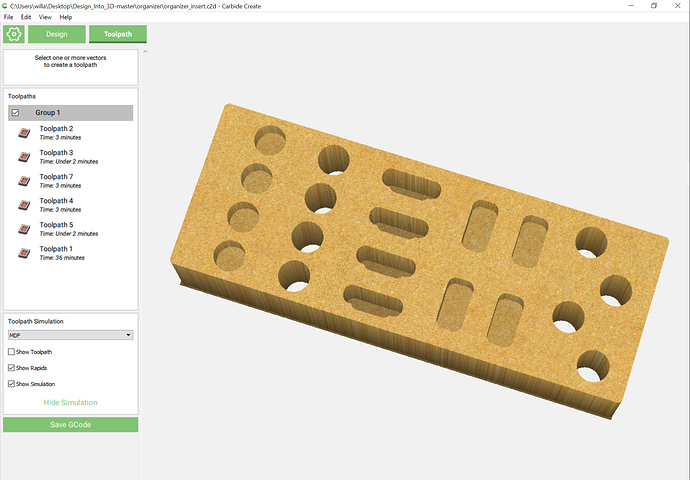Disable the Show Rapids checkbox

tap(11, 367)
